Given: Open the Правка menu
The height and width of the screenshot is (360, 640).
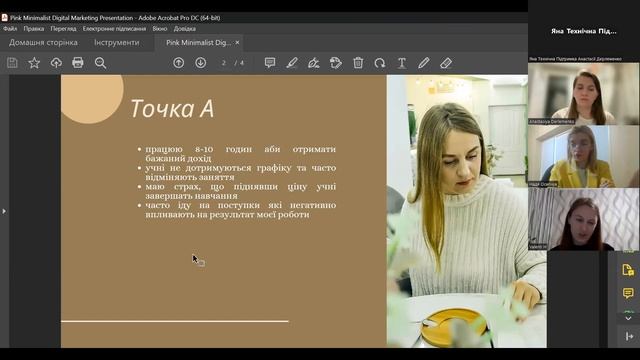Looking at the screenshot, I should (33, 29).
